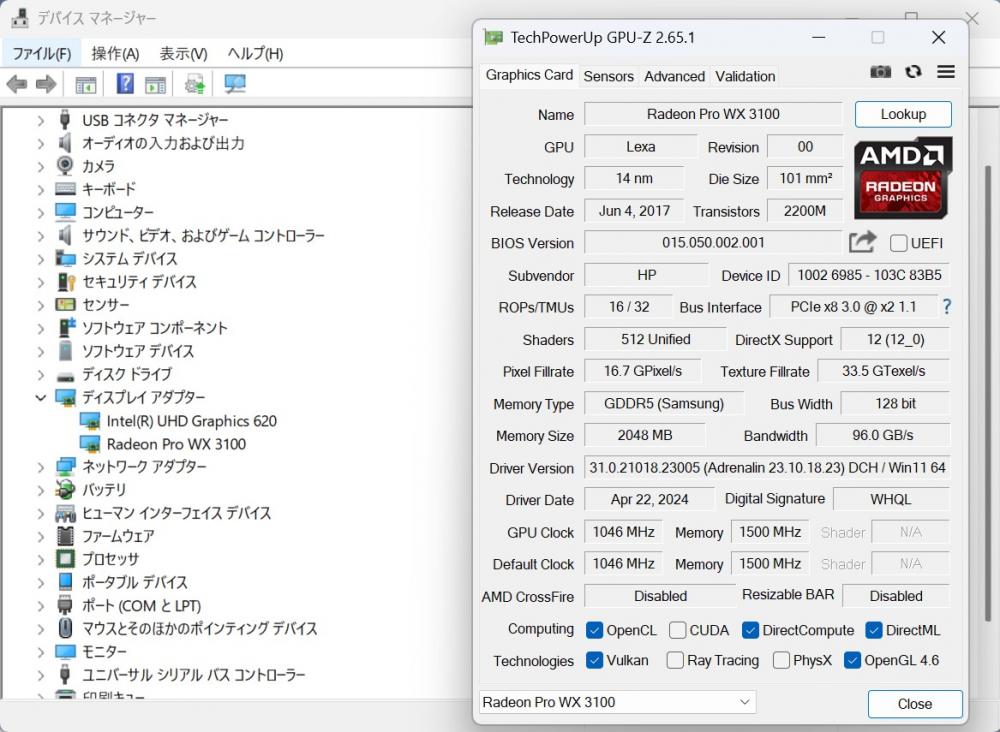Viewport: 1000px width, 732px height.
Task: Click the ヒューマン インターフェイス デバイス icon
Action: coord(65,513)
